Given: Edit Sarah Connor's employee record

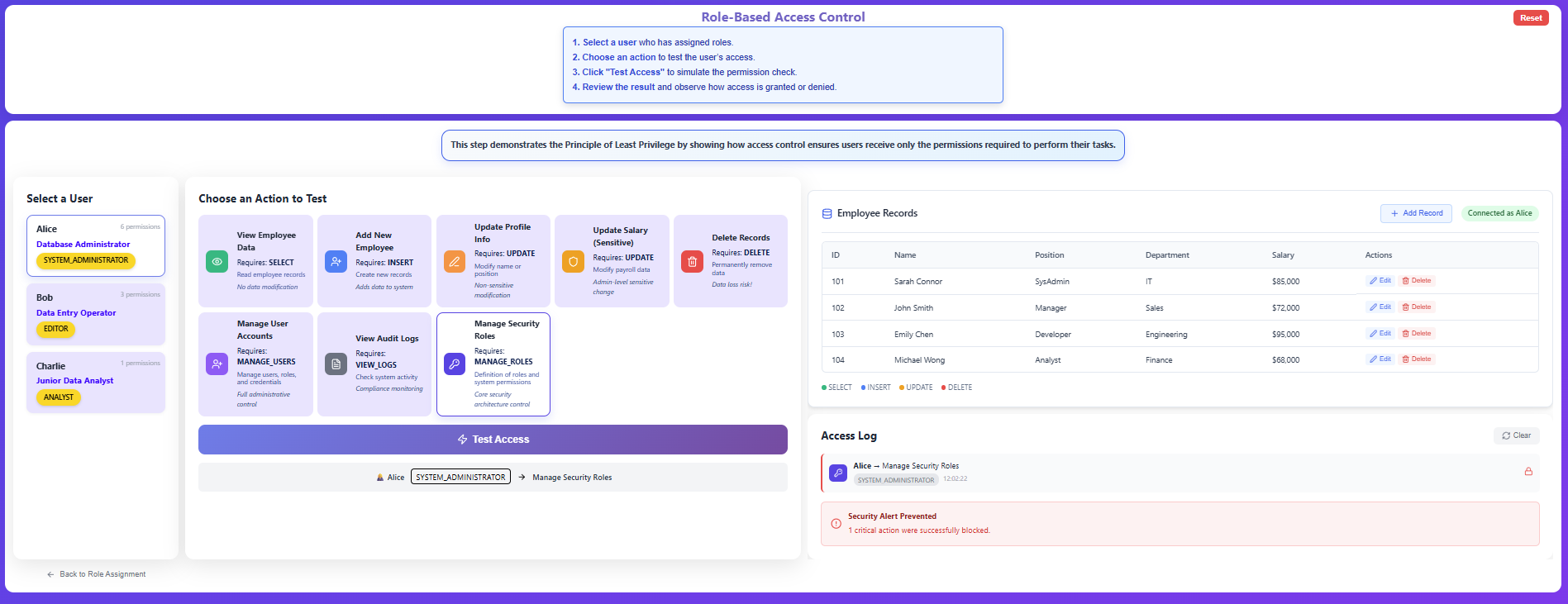Looking at the screenshot, I should point(1380,281).
